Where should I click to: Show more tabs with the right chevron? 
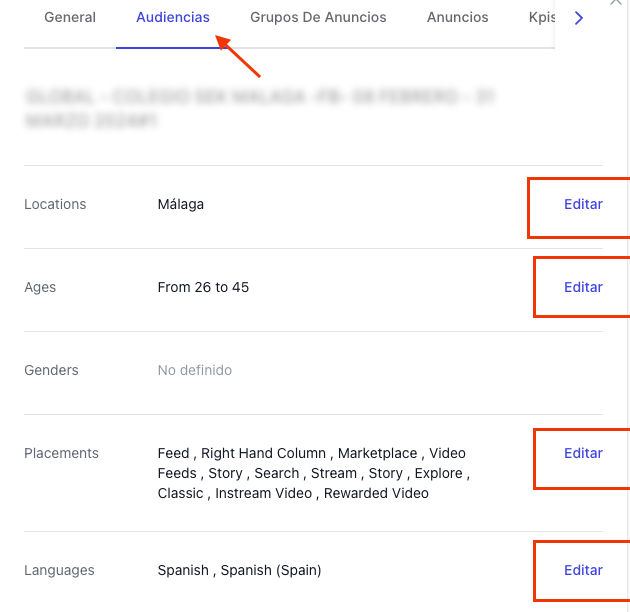click(x=579, y=18)
